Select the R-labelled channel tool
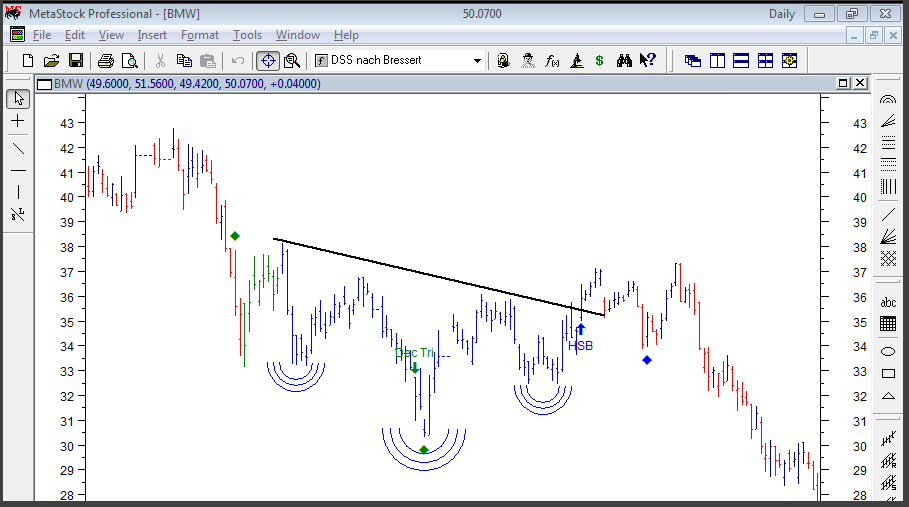The width and height of the screenshot is (909, 507). tap(888, 461)
